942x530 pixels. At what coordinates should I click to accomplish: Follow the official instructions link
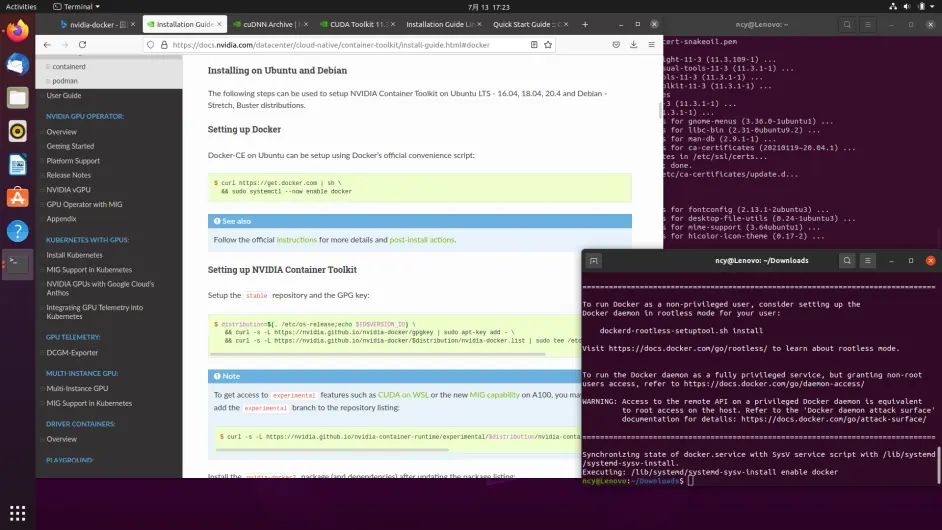(x=296, y=239)
